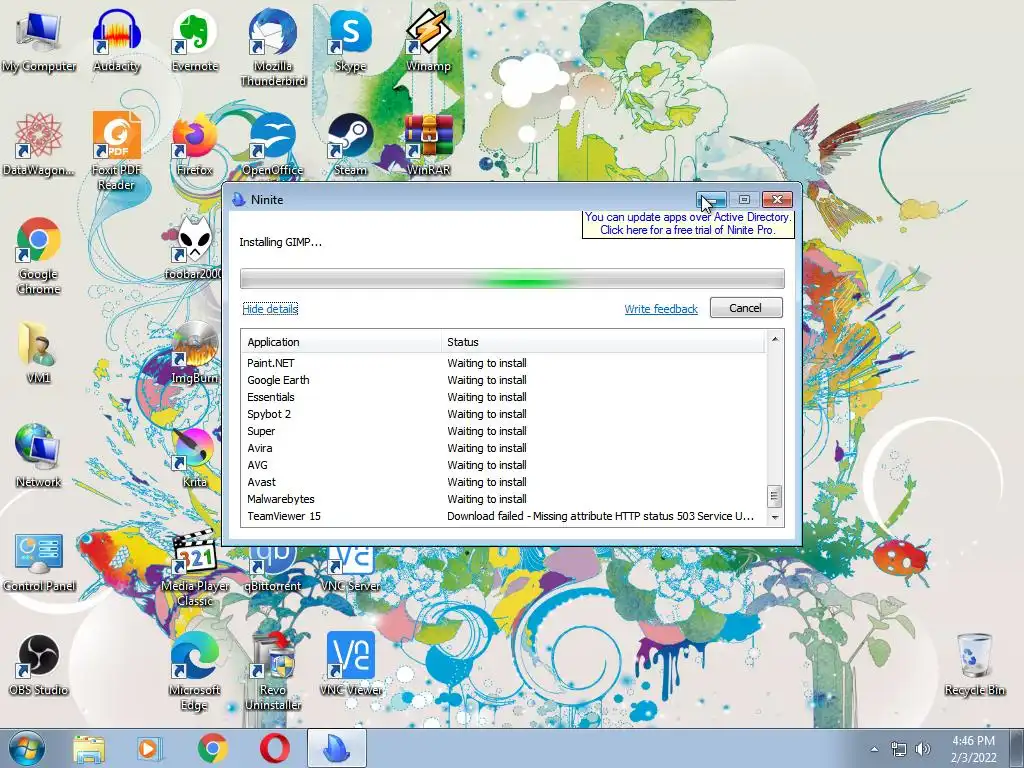Open the volume control tray icon
This screenshot has width=1024, height=768.
tap(922, 749)
